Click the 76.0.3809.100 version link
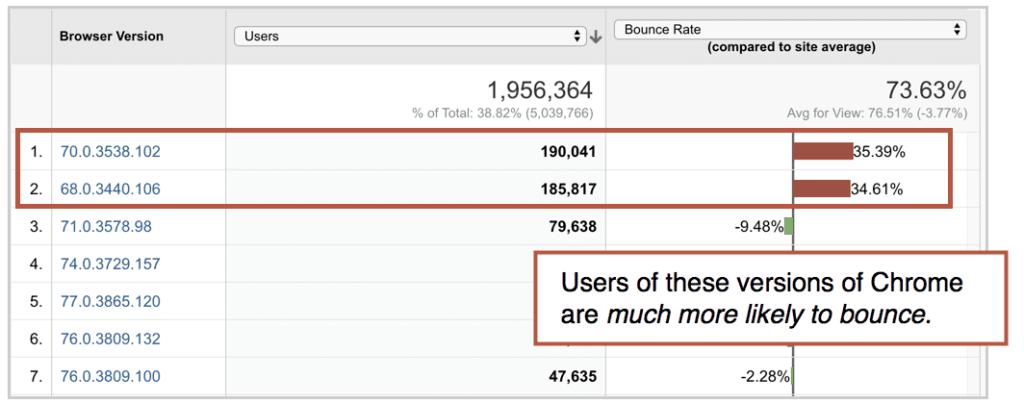The height and width of the screenshot is (403, 1024). click(x=110, y=377)
